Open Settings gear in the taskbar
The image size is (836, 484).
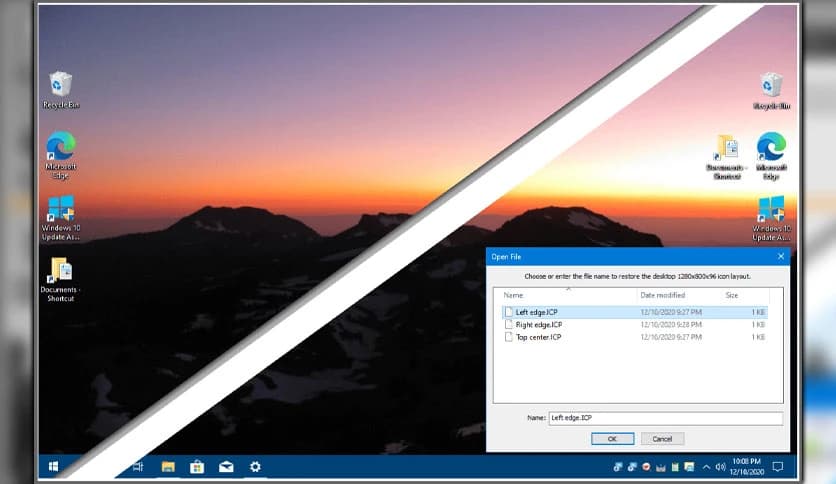click(x=255, y=466)
